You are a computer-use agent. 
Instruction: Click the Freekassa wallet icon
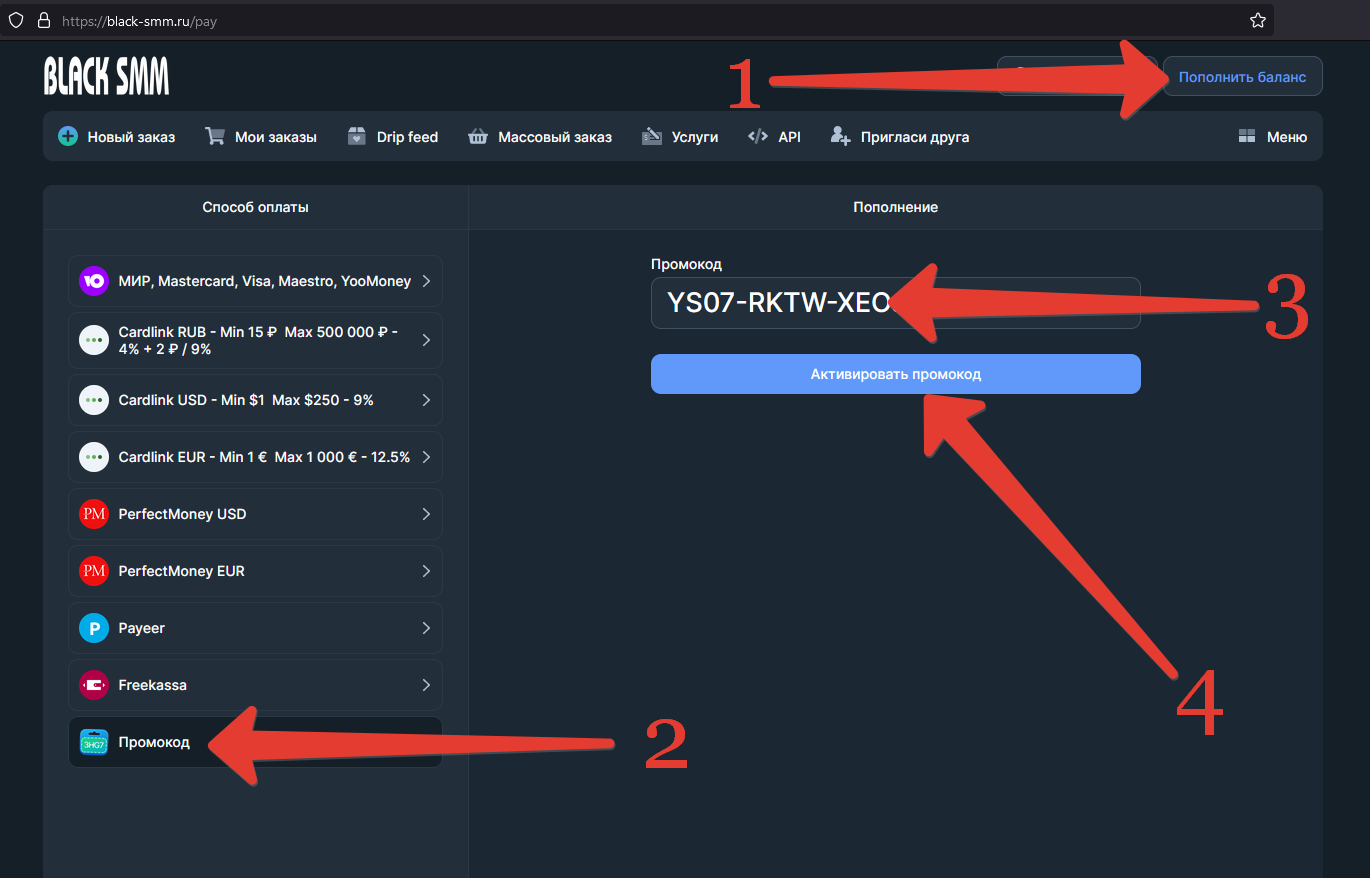coord(94,685)
